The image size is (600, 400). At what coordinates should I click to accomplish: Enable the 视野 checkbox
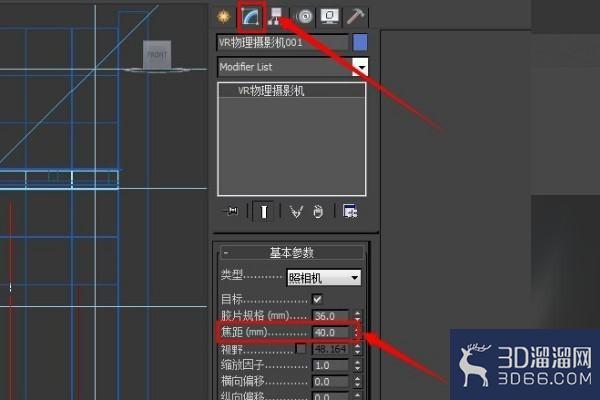(x=301, y=349)
